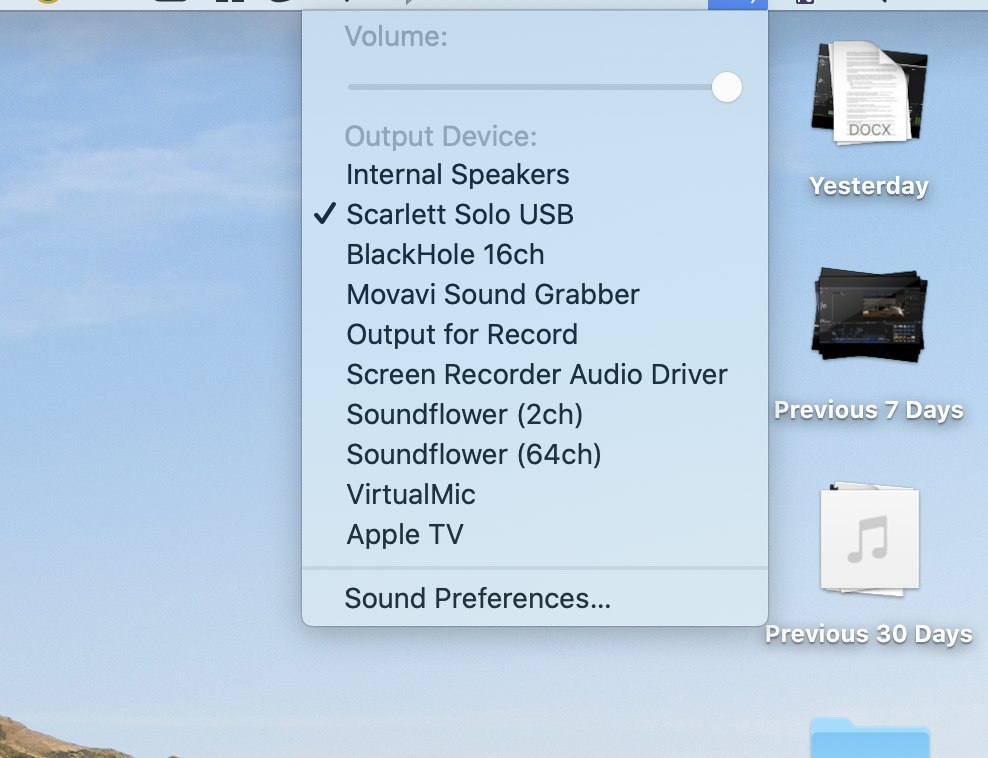Click the highlighted volume icon in menu bar
The image size is (988, 758).
(x=738, y=4)
